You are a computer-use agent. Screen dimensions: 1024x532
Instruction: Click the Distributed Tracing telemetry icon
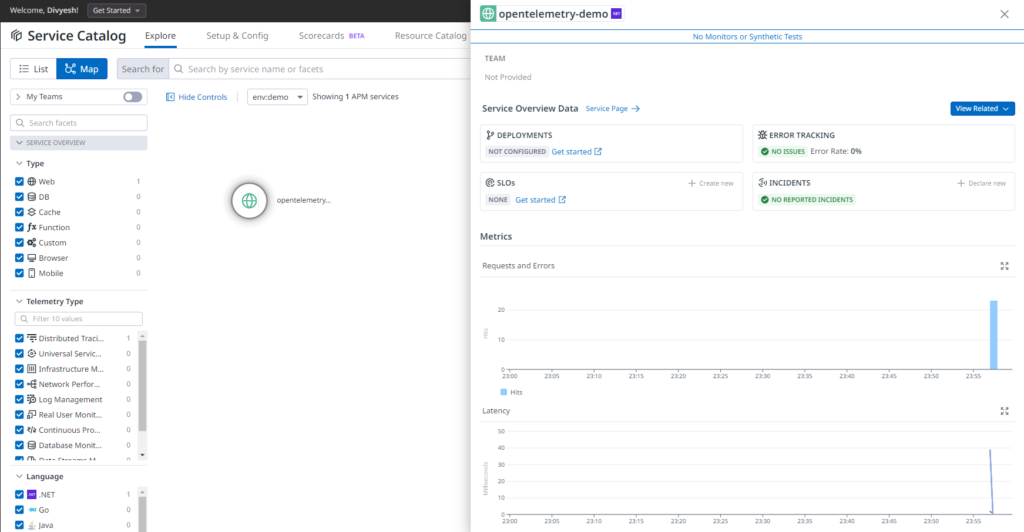pos(31,338)
